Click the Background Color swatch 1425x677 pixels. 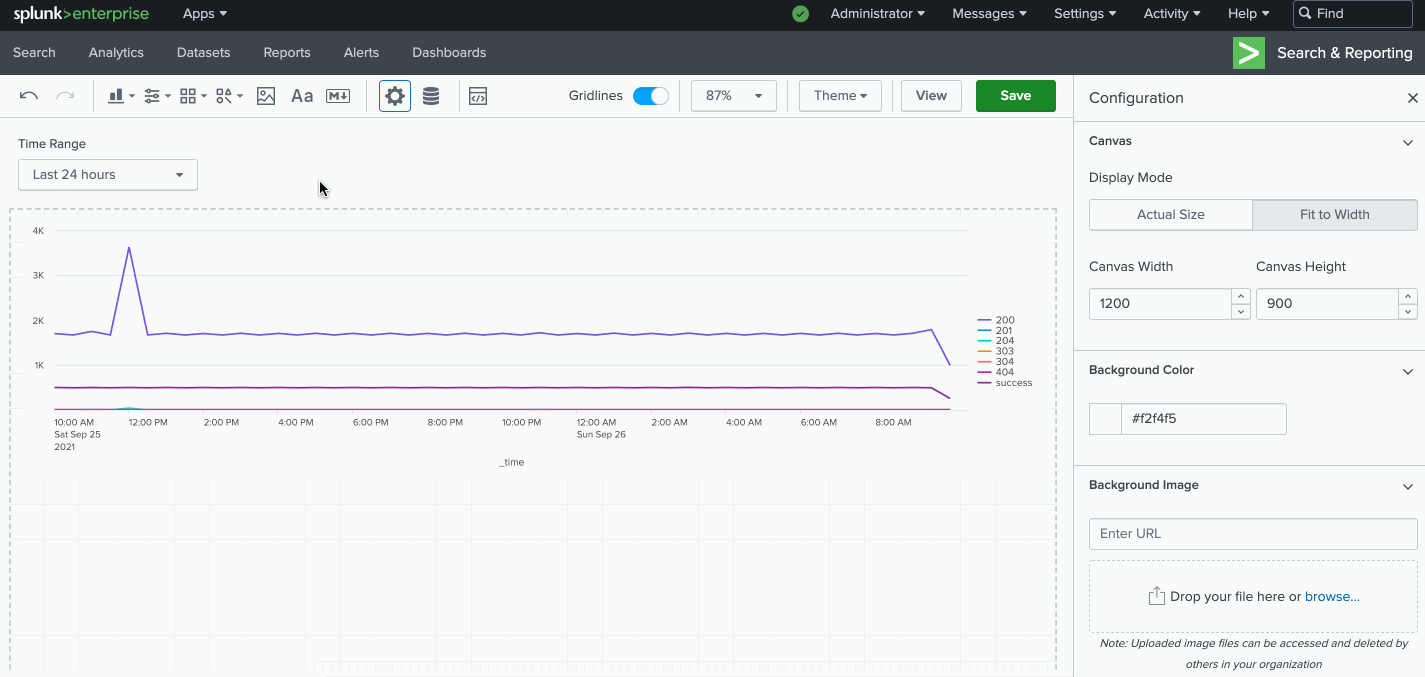(1105, 419)
